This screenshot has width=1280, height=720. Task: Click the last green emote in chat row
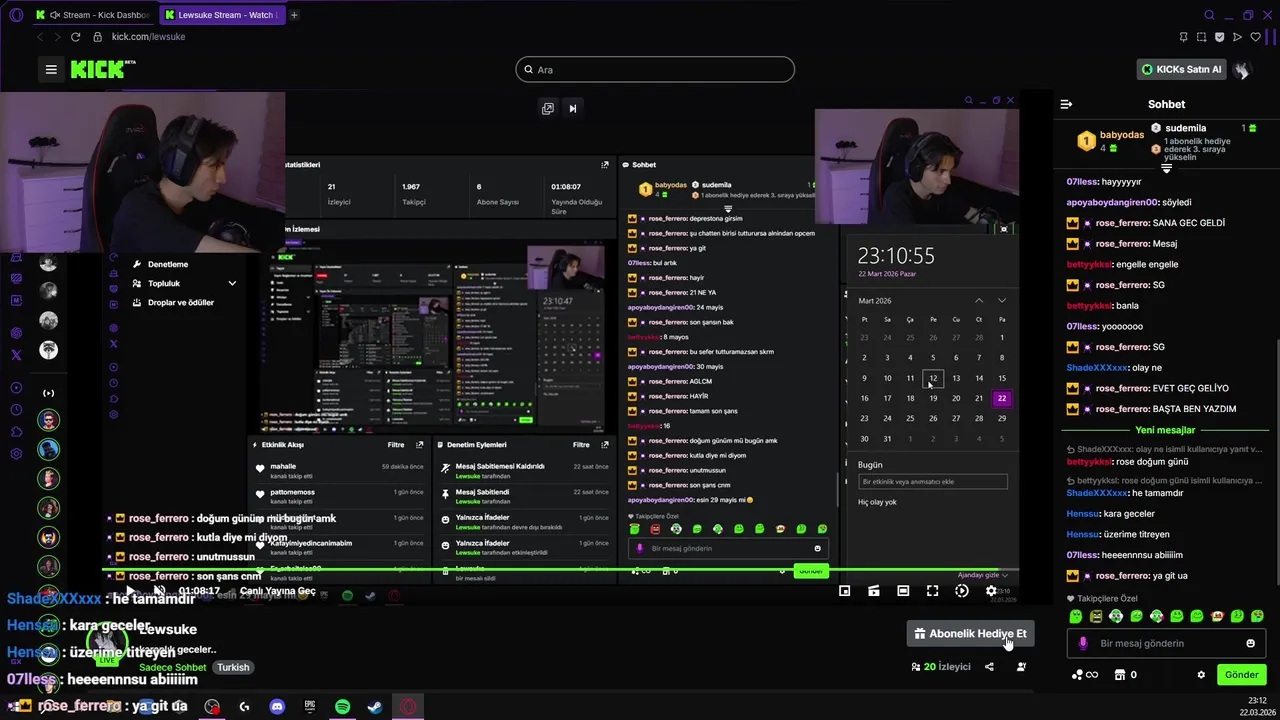coord(1257,616)
